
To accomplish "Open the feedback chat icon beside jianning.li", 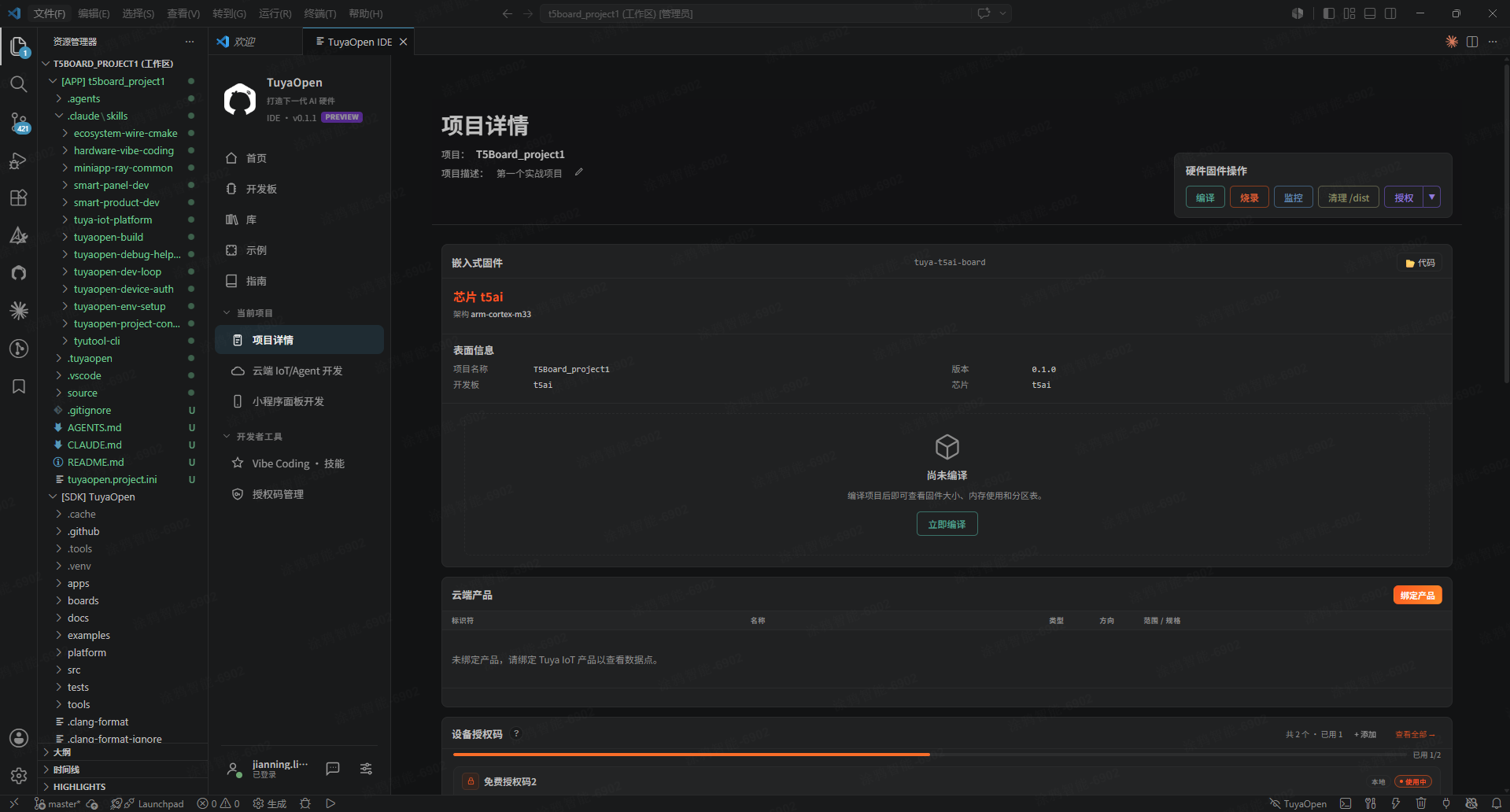I will click(333, 769).
